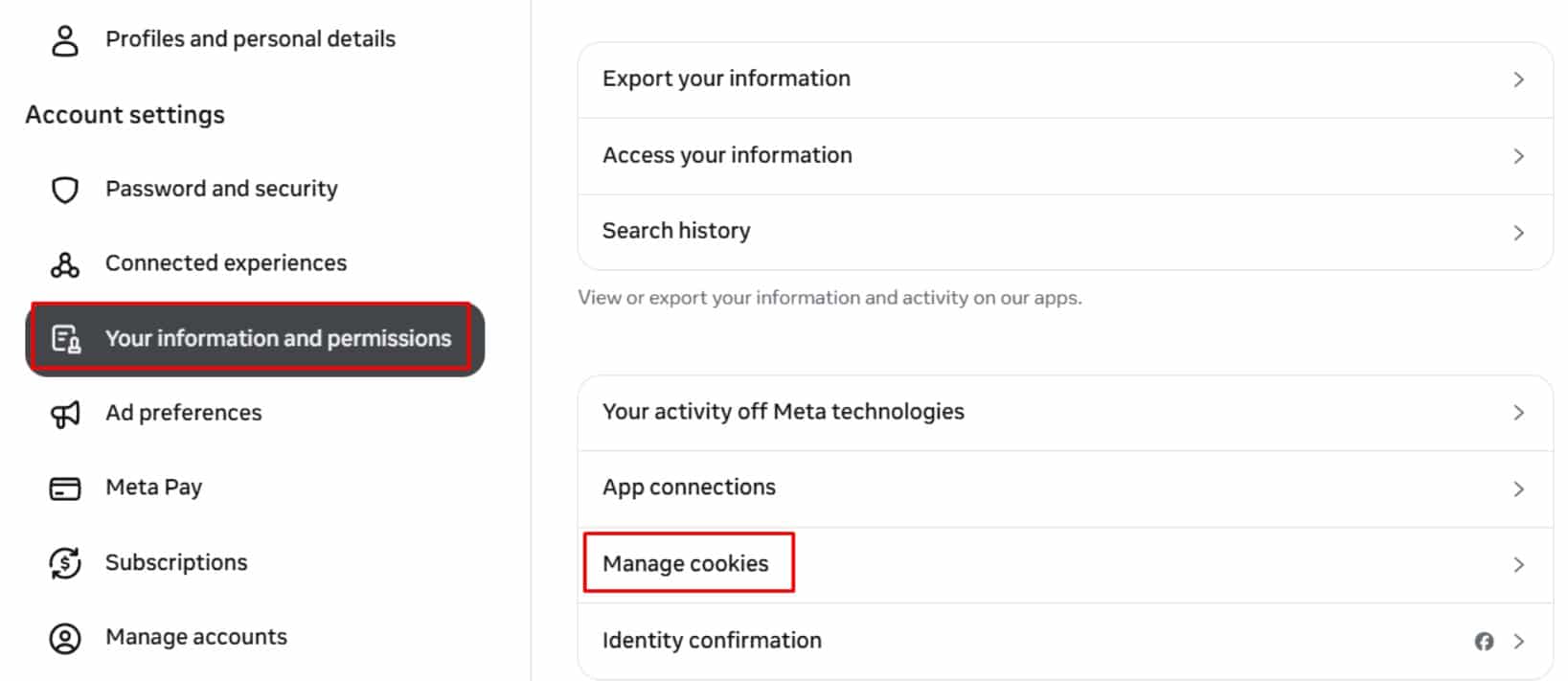This screenshot has width=1568, height=681.
Task: Select Ad preferences in the sidebar
Action: coord(183,413)
